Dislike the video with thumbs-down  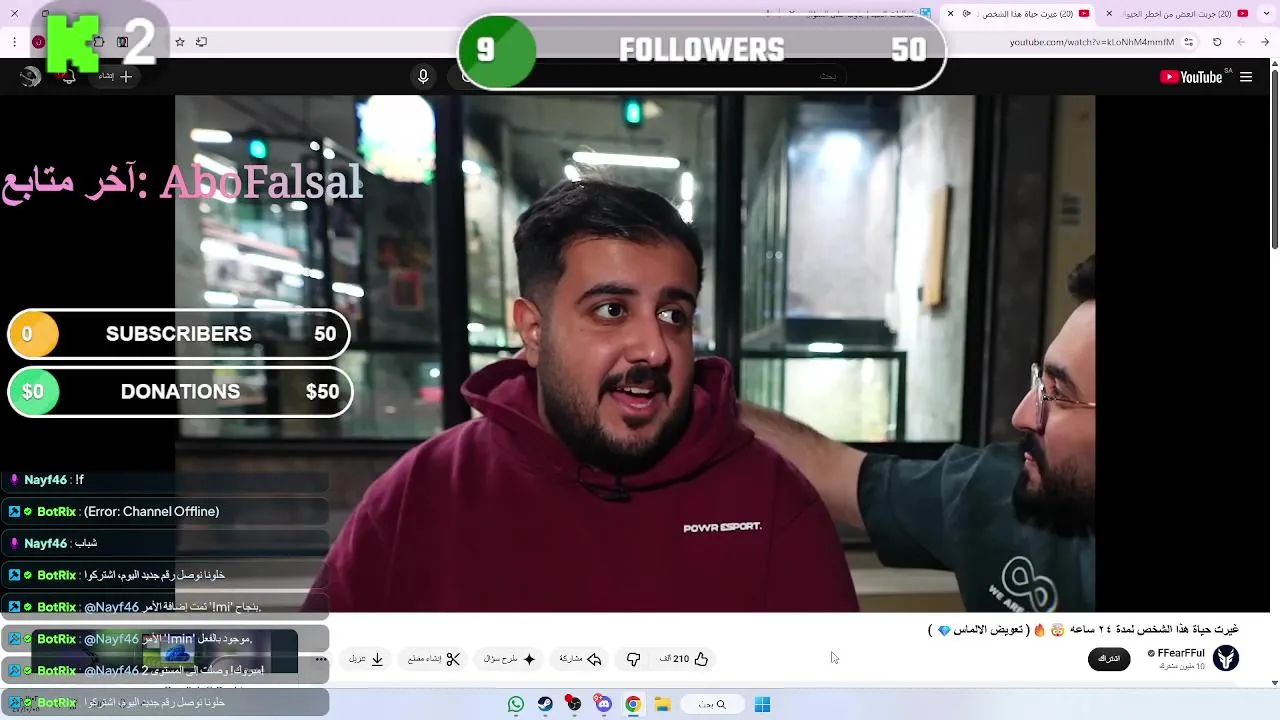pos(633,659)
